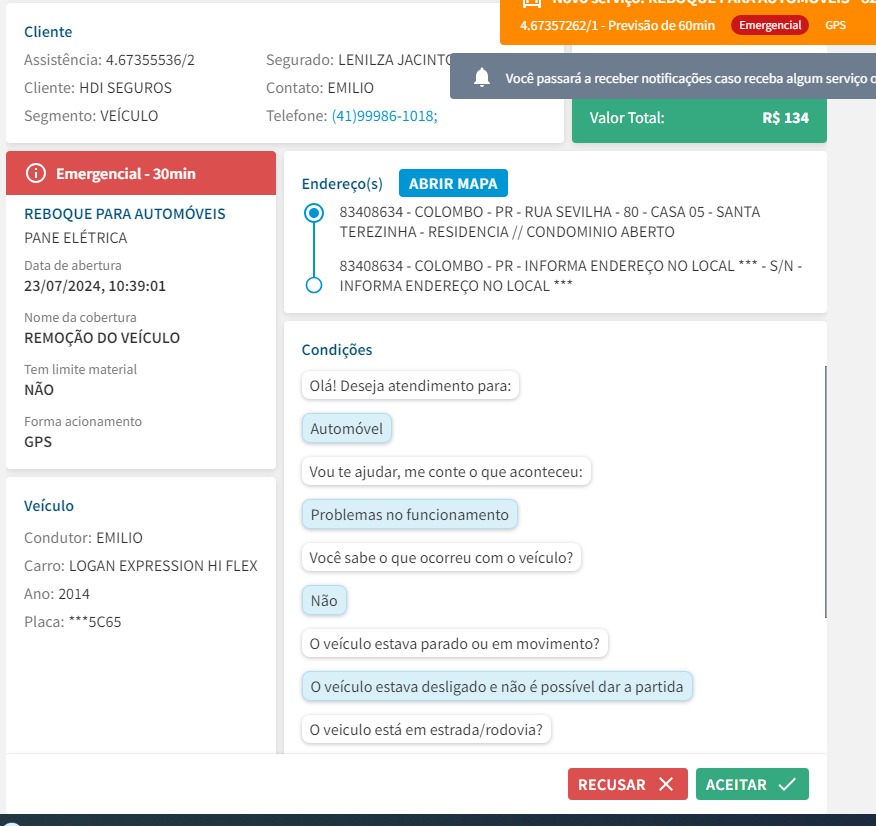Screen dimensions: 876x826
Task: Select the Problemas no funcionamento chip
Action: (410, 514)
